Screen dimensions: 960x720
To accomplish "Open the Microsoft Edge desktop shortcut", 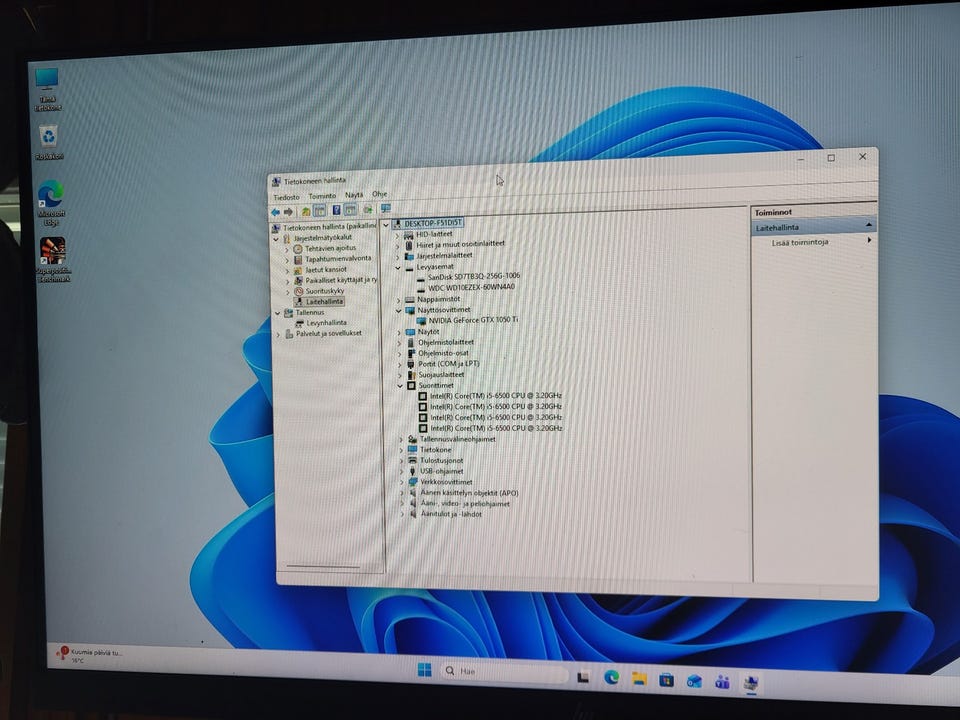I will click(51, 203).
